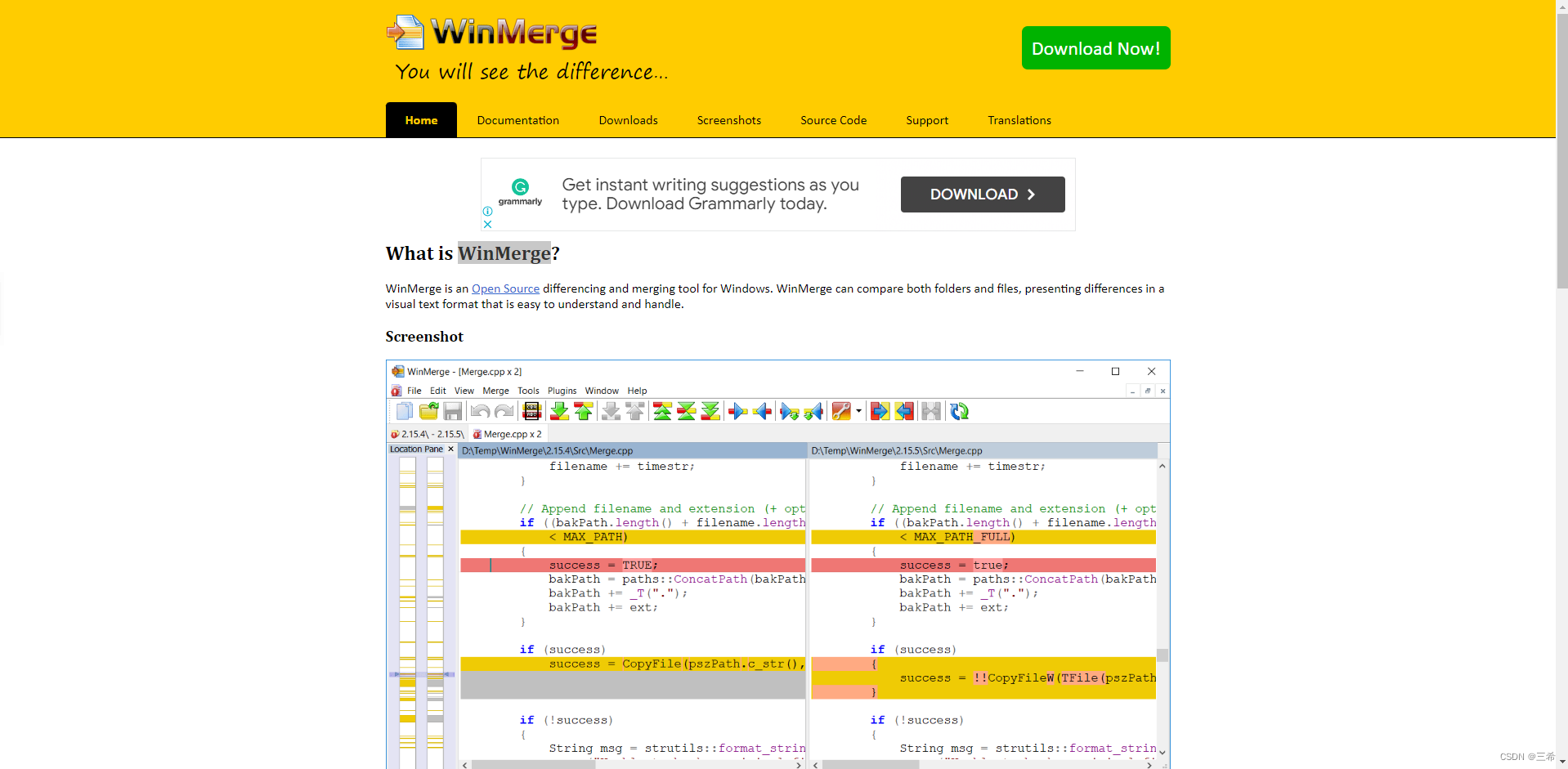This screenshot has height=769, width=1568.
Task: Click the green Next Difference down-arrow icon
Action: 559,411
